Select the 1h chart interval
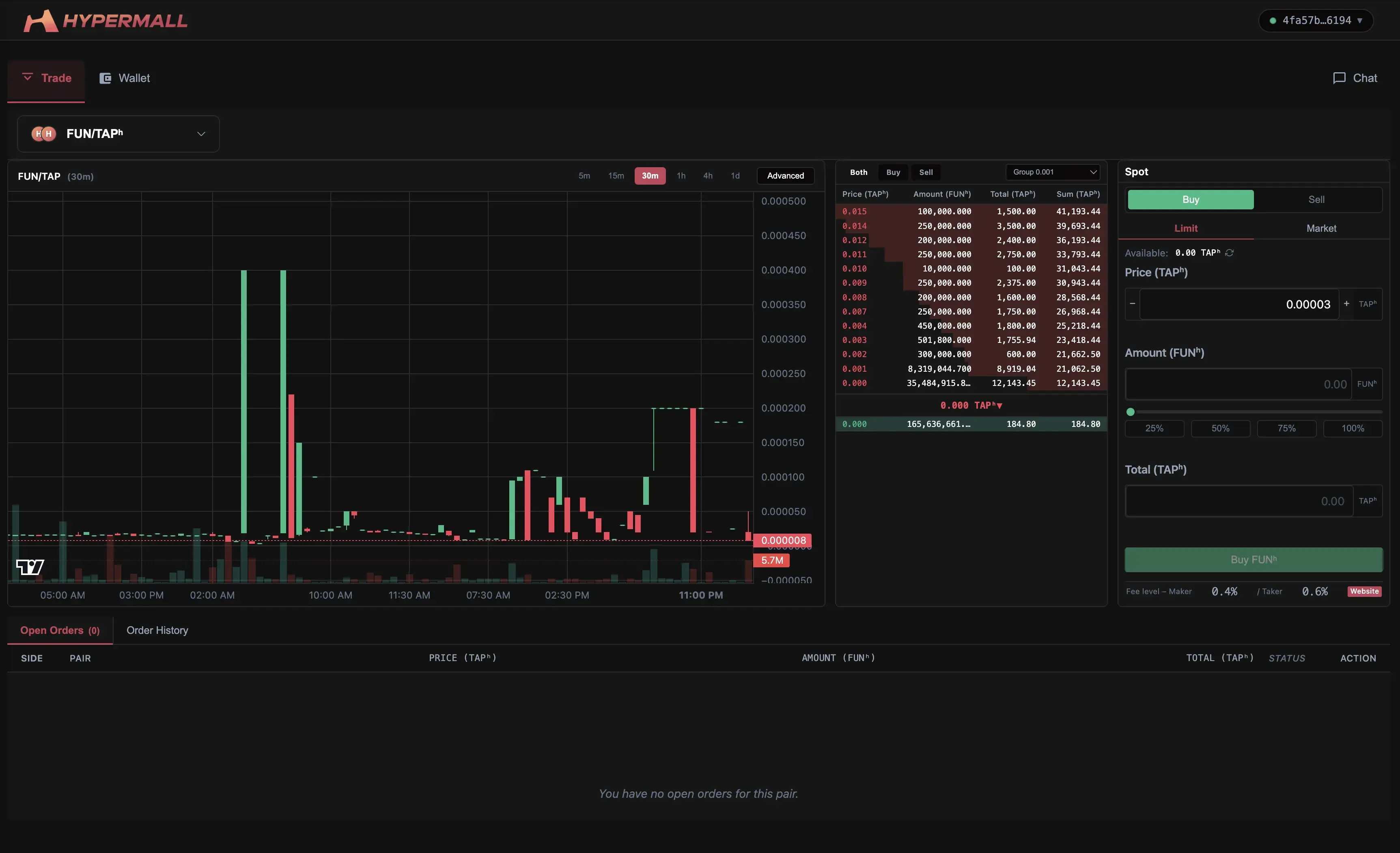Screen dimensions: 1400x853 [681, 176]
